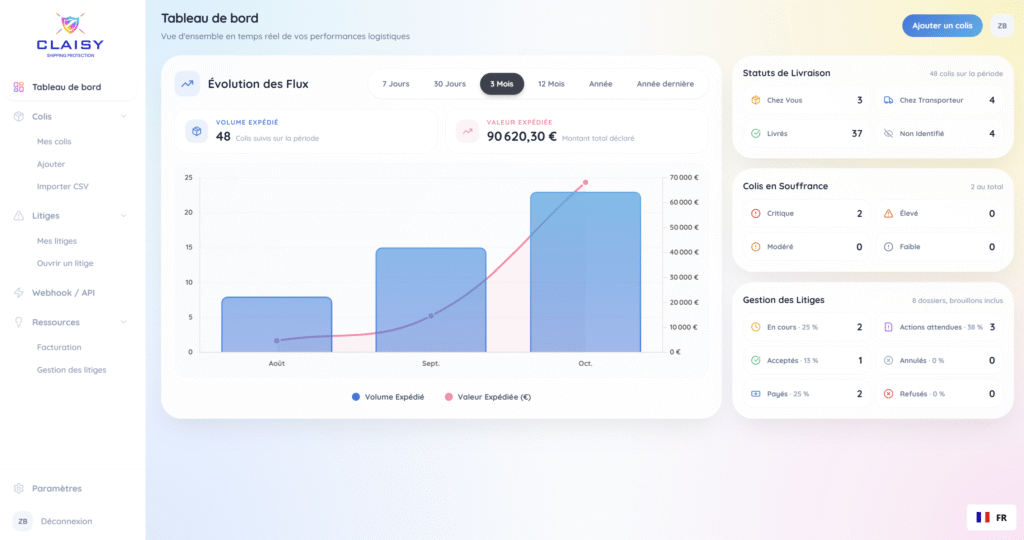Click the Oct. data point on pink line
Screen dimensions: 1024x540
pyautogui.click(x=586, y=182)
